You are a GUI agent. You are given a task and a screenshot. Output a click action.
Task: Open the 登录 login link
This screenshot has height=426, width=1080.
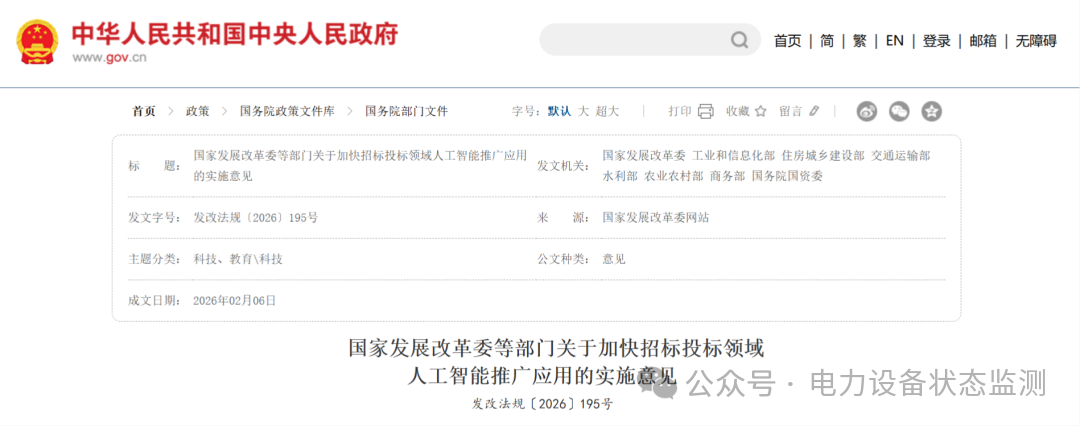coord(936,41)
